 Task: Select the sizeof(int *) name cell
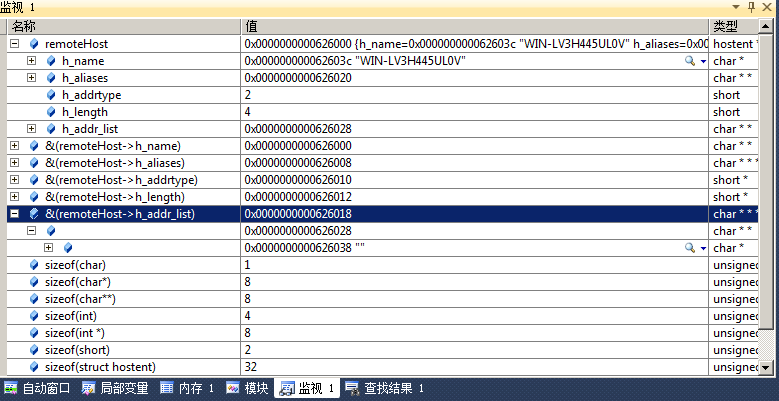[124, 332]
